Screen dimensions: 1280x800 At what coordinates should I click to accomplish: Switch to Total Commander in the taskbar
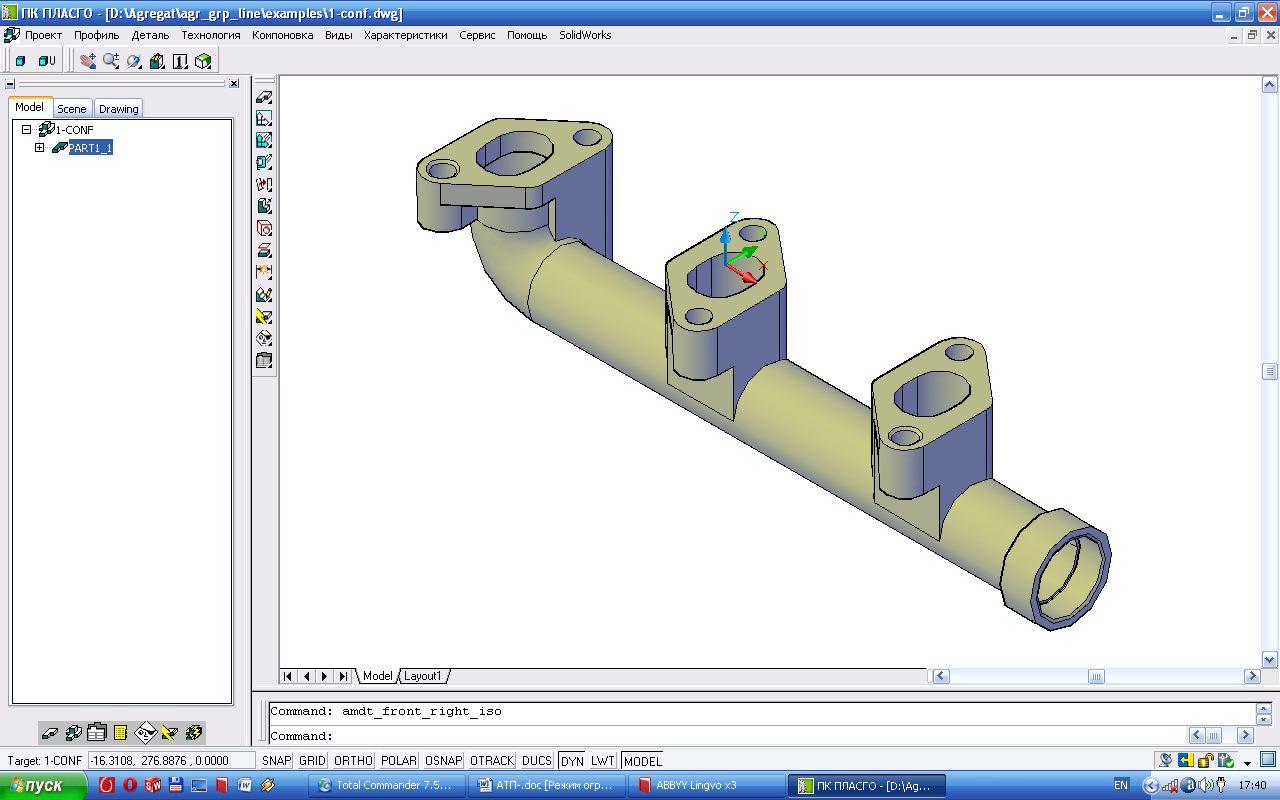(389, 785)
